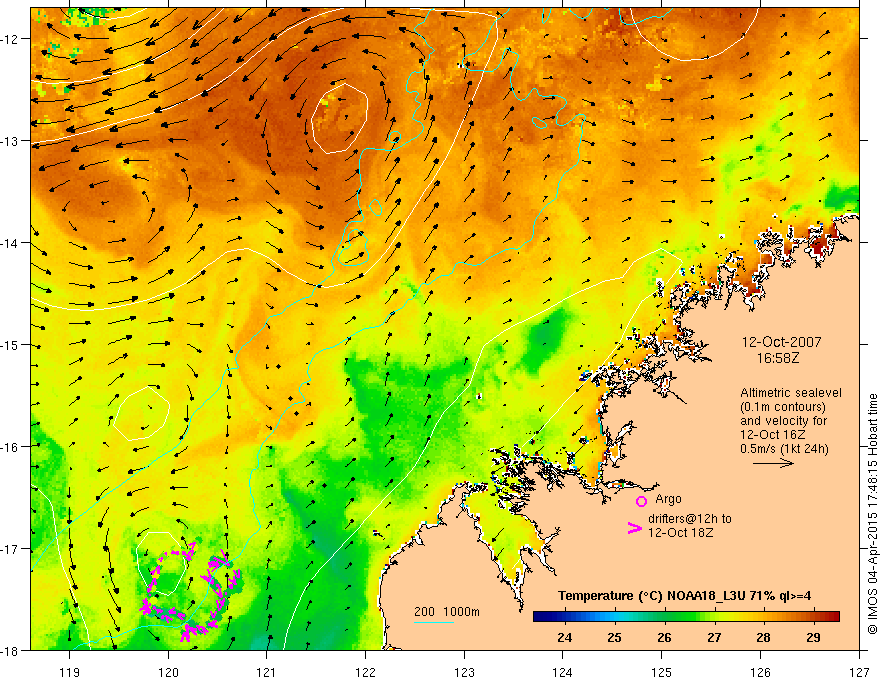This screenshot has height=680, width=880.
Task: Click the '-16' latitude axis label
Action: click(x=11, y=447)
